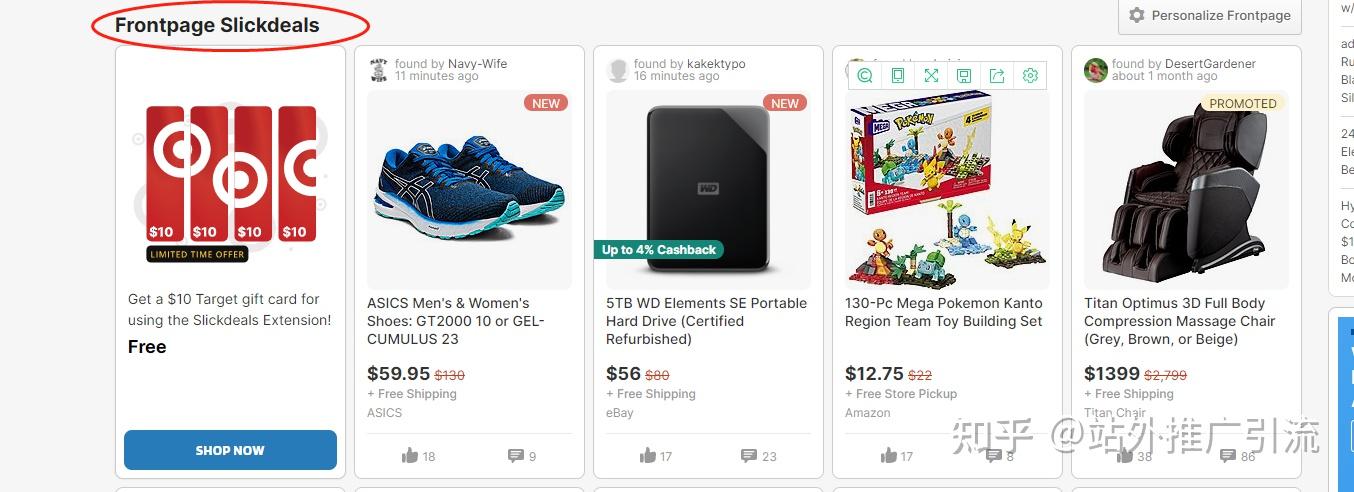This screenshot has height=492, width=1354.
Task: Open user Navy-Wife's profile link
Action: coord(477,63)
